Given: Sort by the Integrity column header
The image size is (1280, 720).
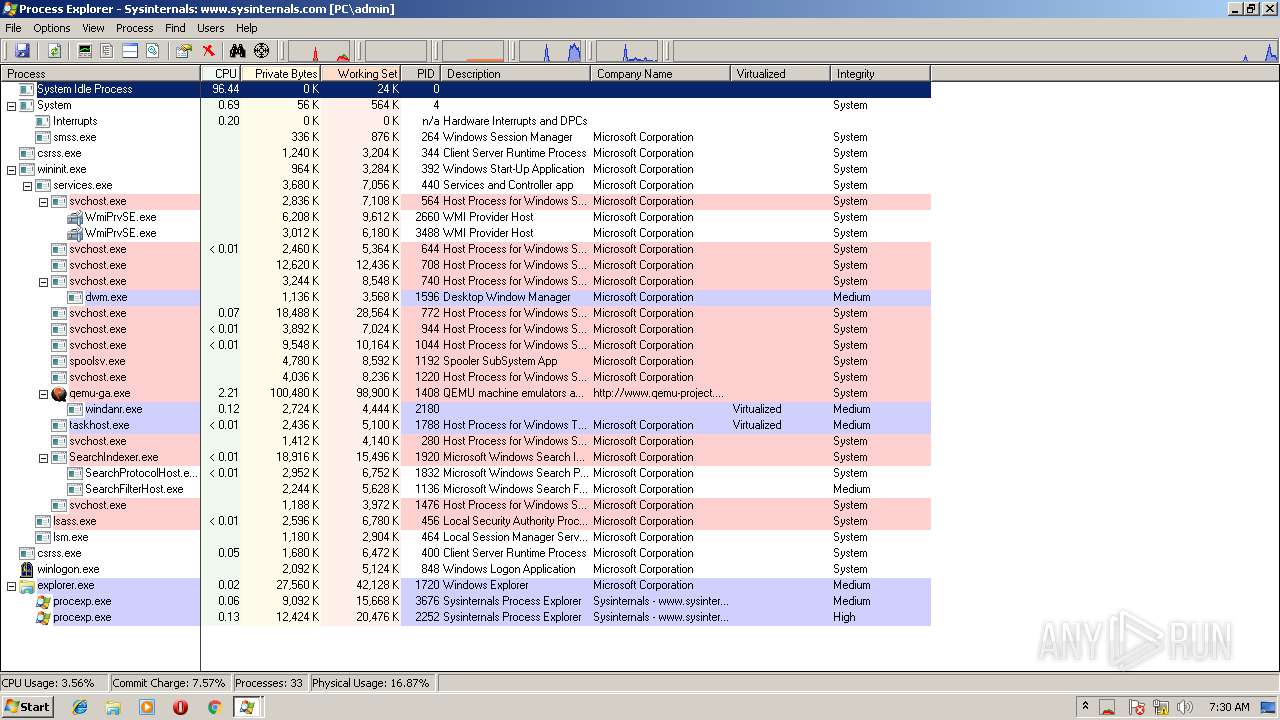Looking at the screenshot, I should coord(881,73).
